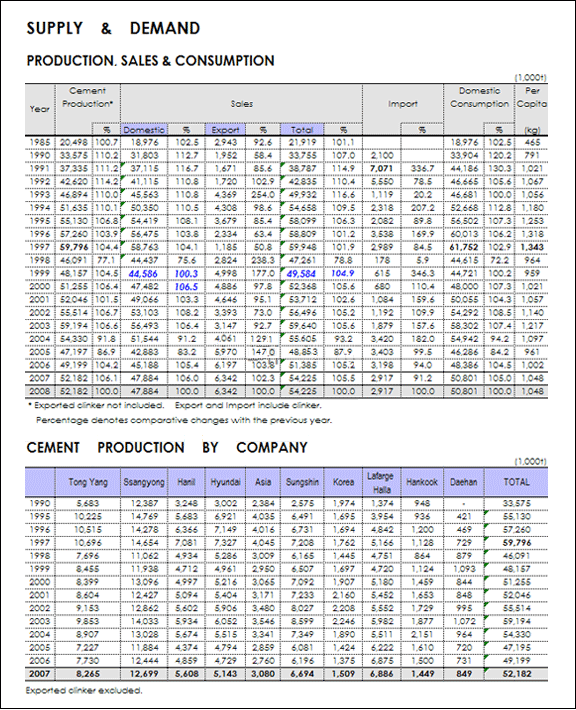The width and height of the screenshot is (576, 710).
Task: Select 2,151 Hankook value for 2004
Action: click(422, 634)
